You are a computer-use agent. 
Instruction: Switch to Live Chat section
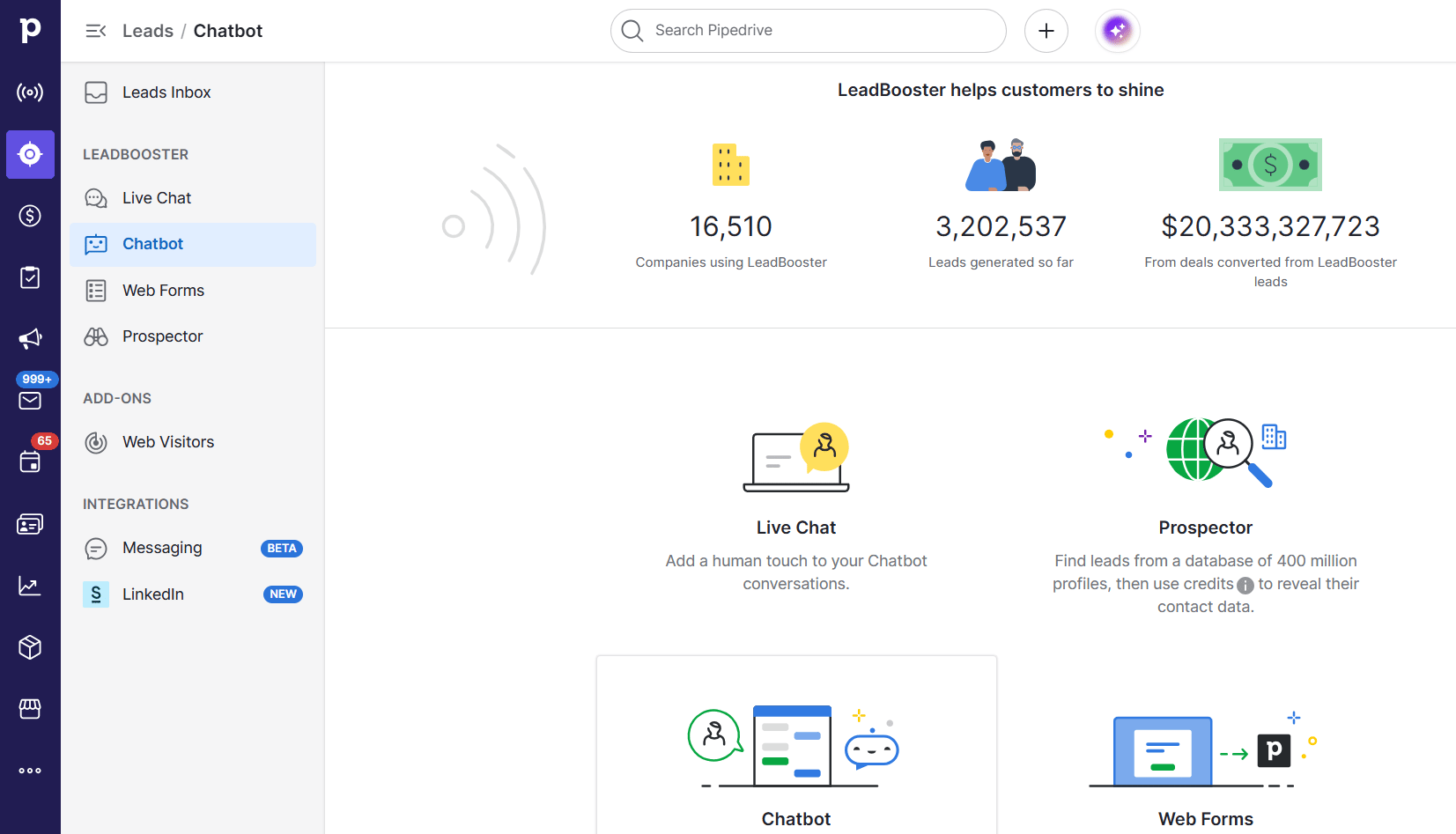[x=156, y=197]
